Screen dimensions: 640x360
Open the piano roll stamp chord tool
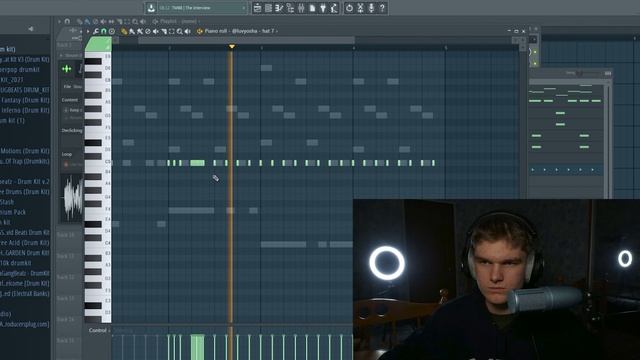[111, 31]
